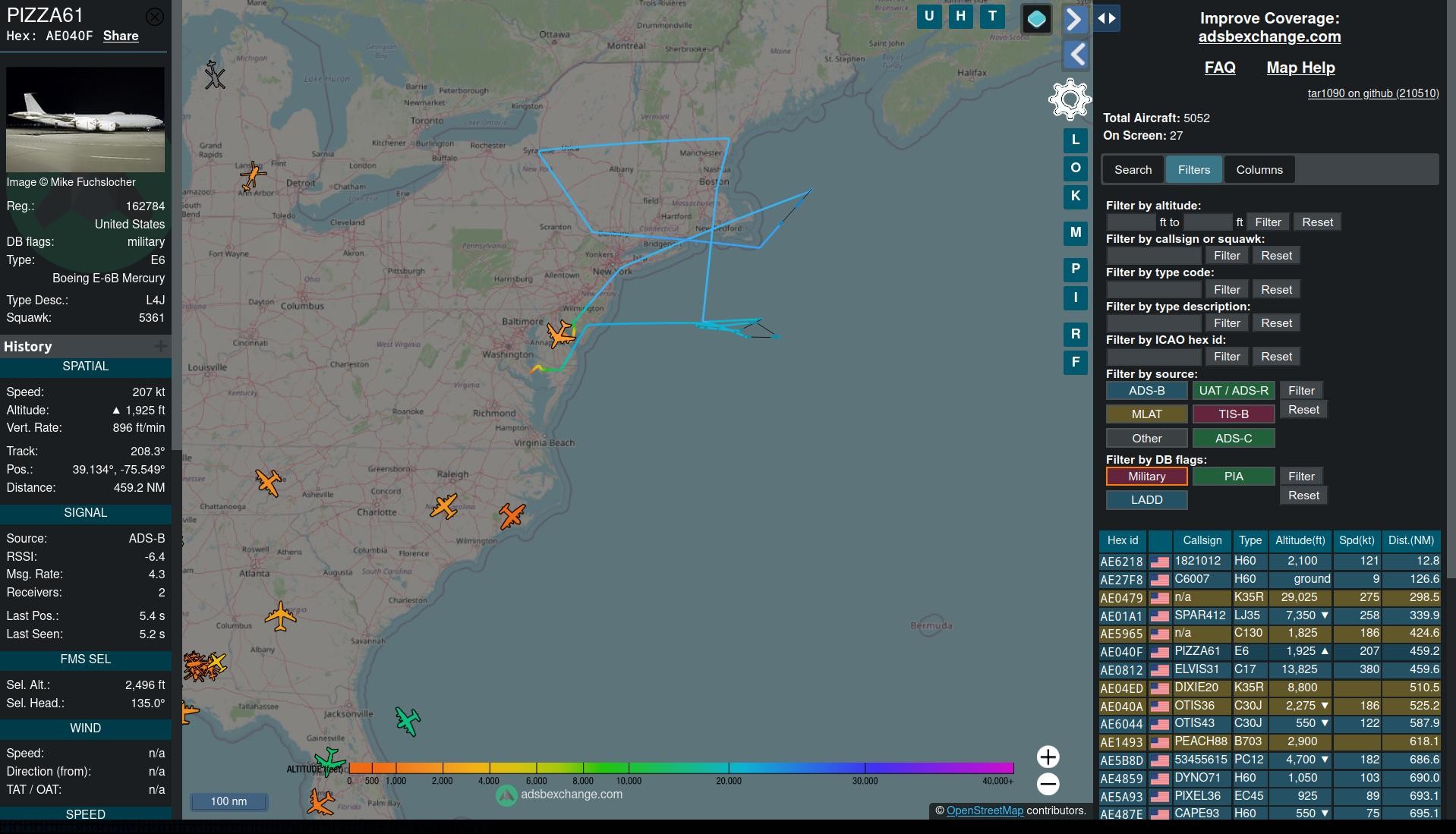
Task: Select the green aircraft east of Jacksonville
Action: [408, 721]
